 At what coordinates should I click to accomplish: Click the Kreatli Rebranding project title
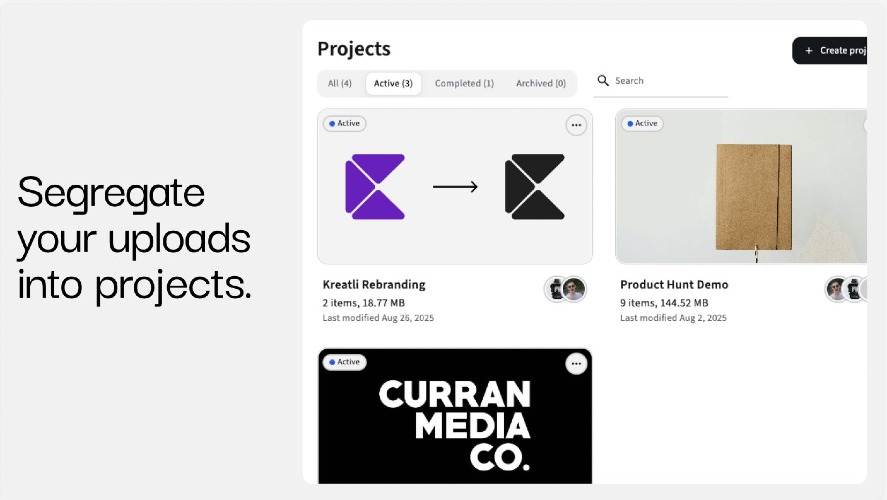(374, 285)
